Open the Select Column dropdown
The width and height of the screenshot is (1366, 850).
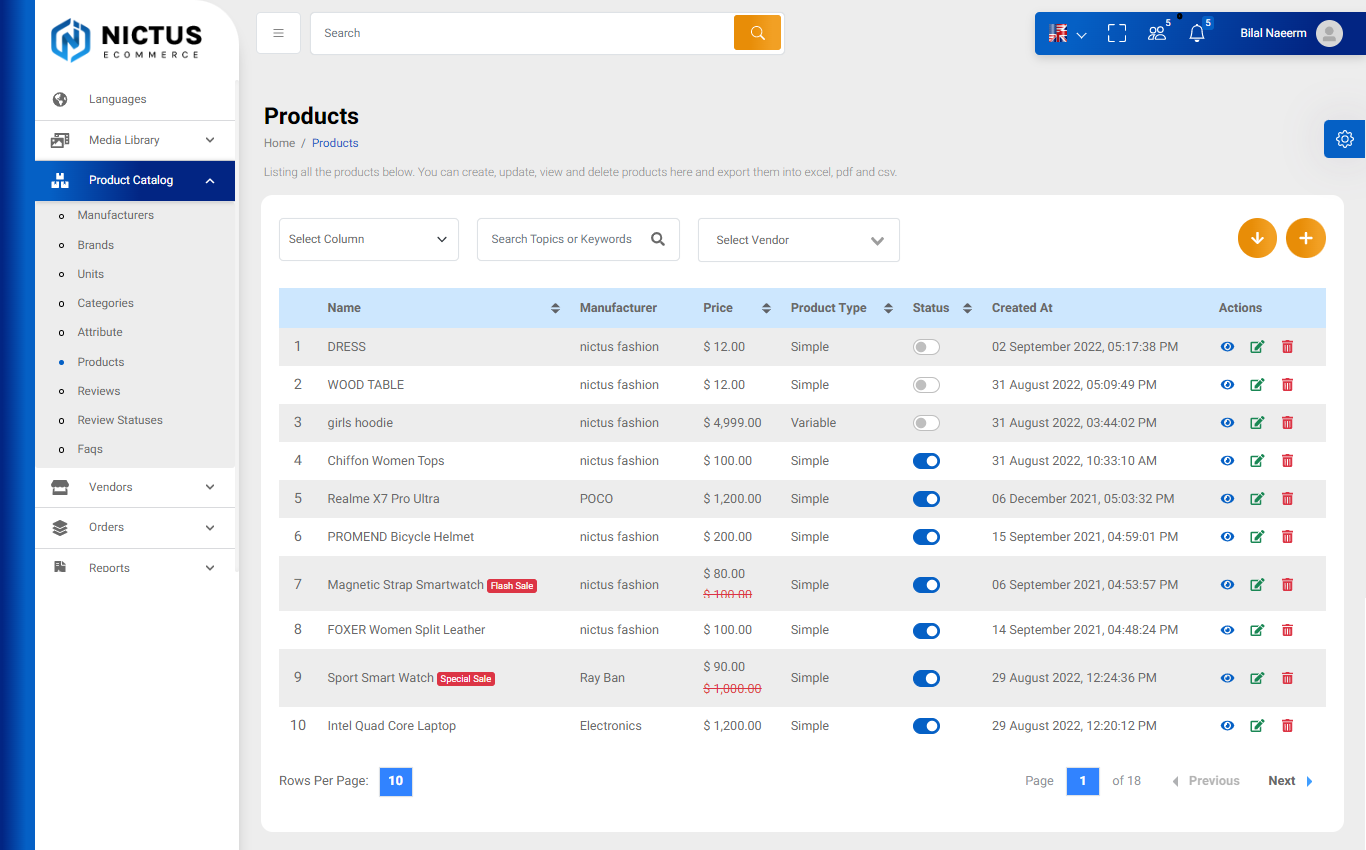(x=368, y=239)
